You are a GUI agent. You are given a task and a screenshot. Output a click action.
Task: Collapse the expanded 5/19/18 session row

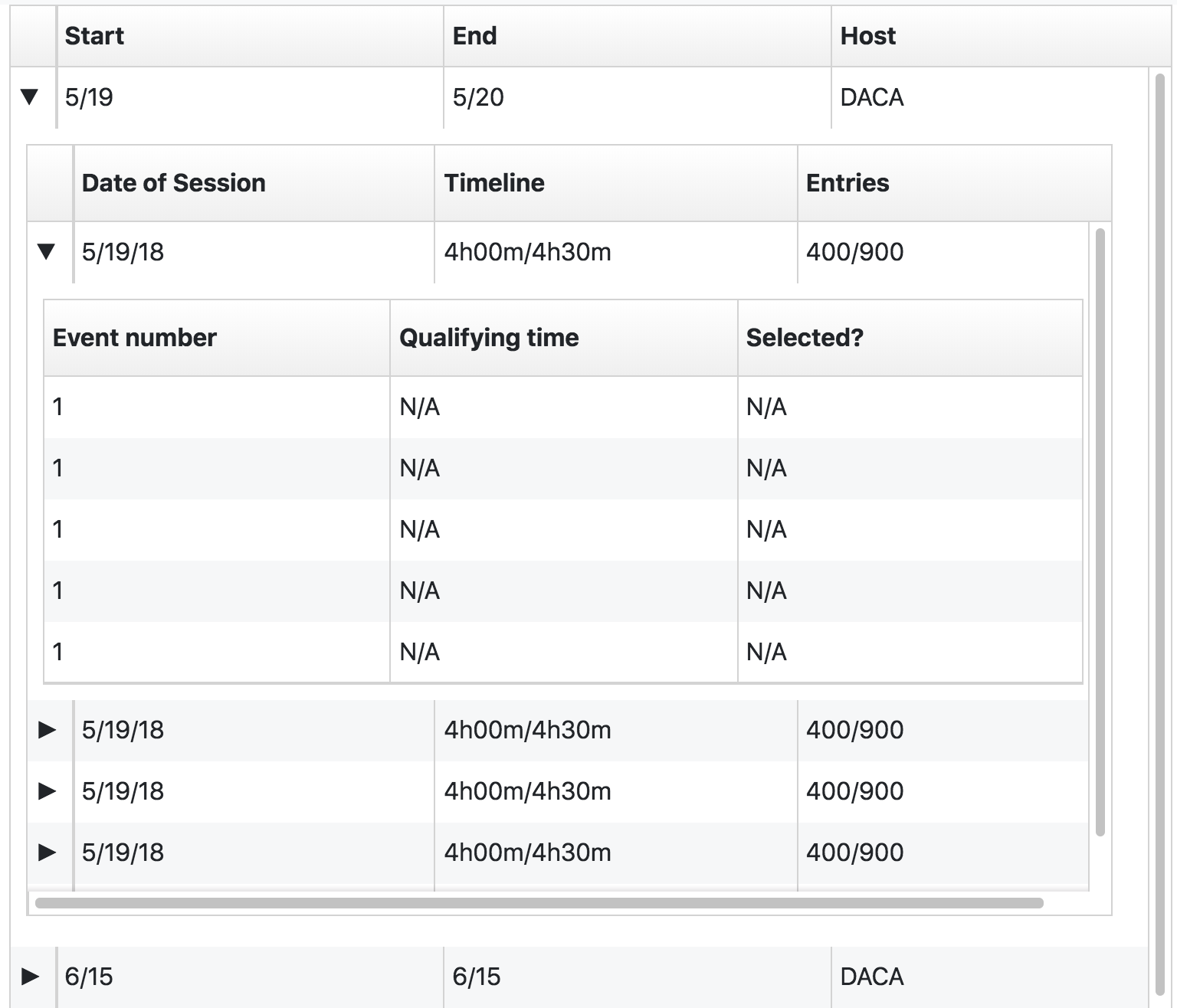[46, 252]
